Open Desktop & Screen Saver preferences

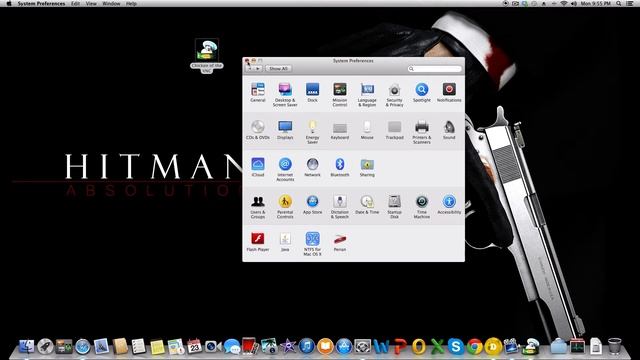285,94
